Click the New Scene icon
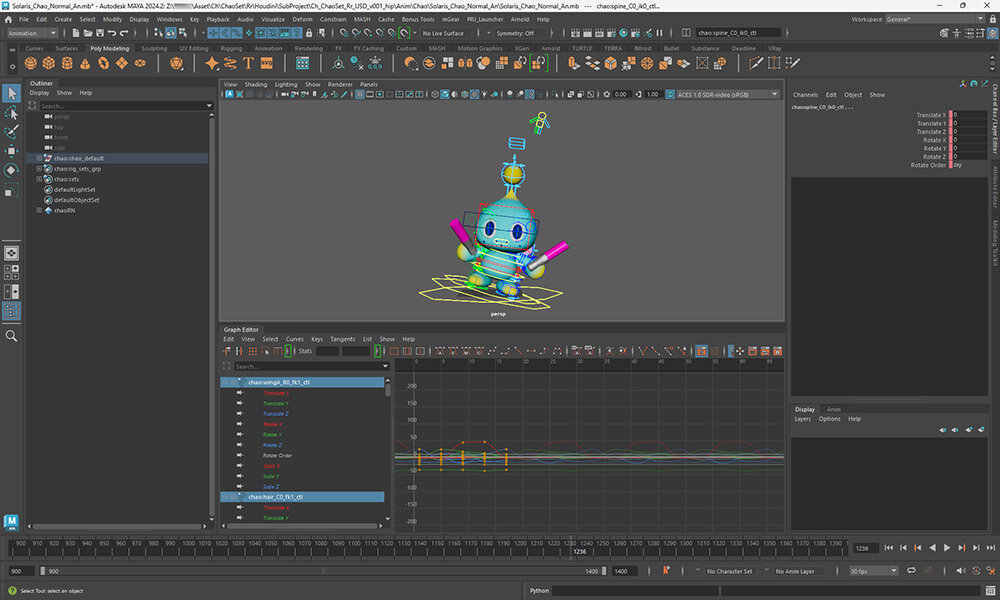1000x600 pixels. [x=76, y=33]
